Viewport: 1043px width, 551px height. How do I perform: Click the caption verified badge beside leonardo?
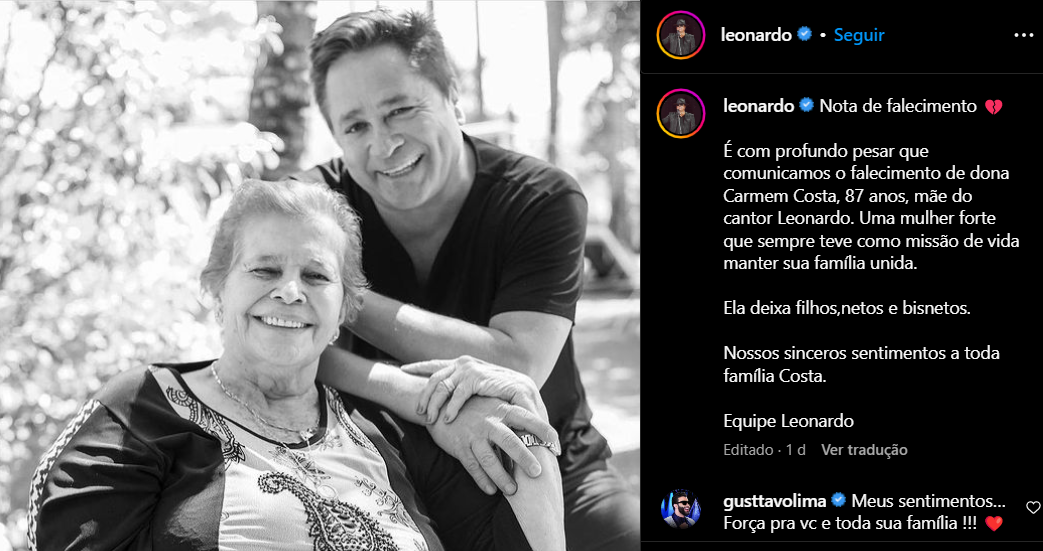(807, 105)
